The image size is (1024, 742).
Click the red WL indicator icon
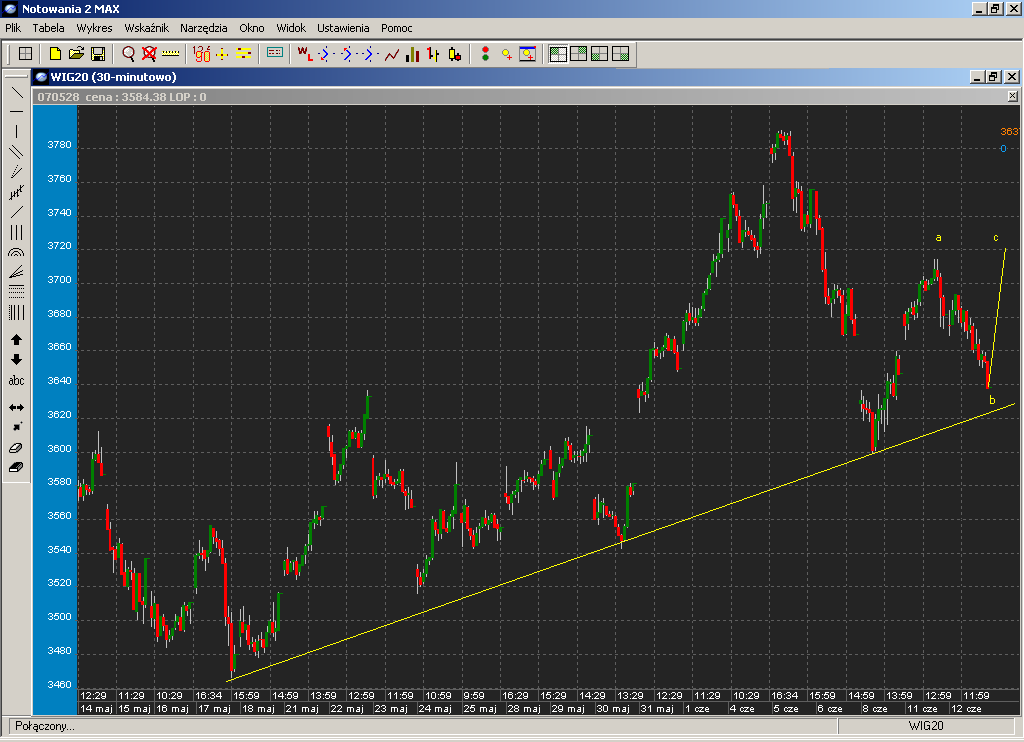point(304,54)
